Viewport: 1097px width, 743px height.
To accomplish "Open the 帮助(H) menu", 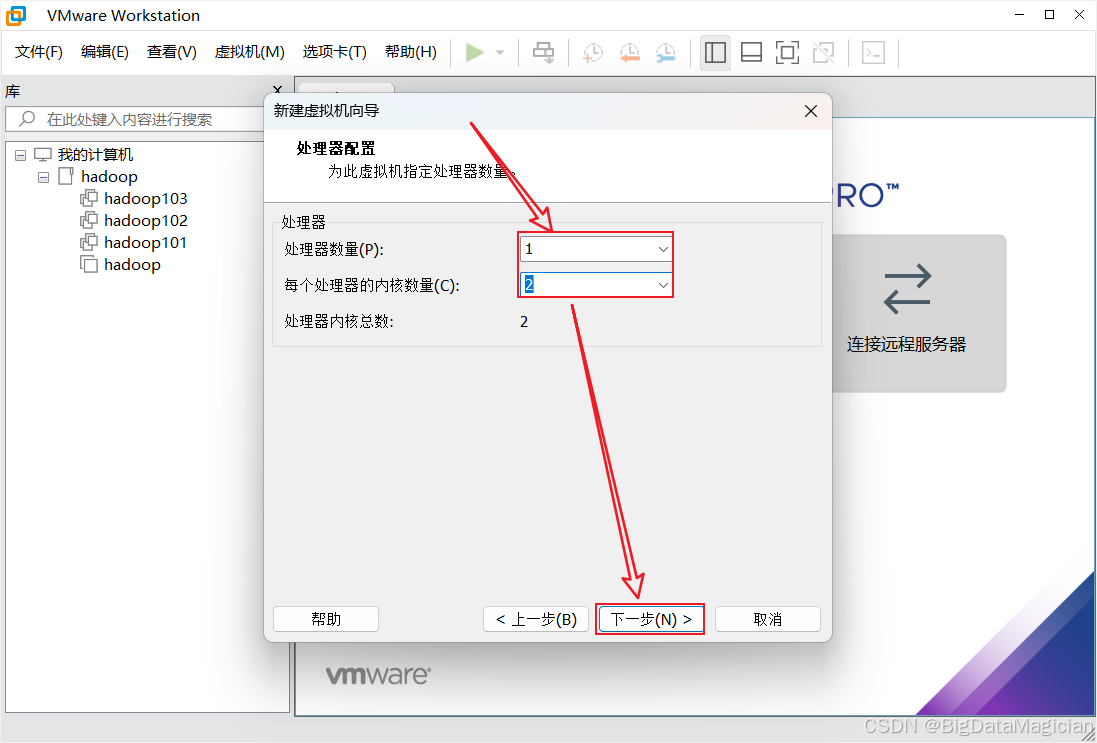I will click(411, 52).
